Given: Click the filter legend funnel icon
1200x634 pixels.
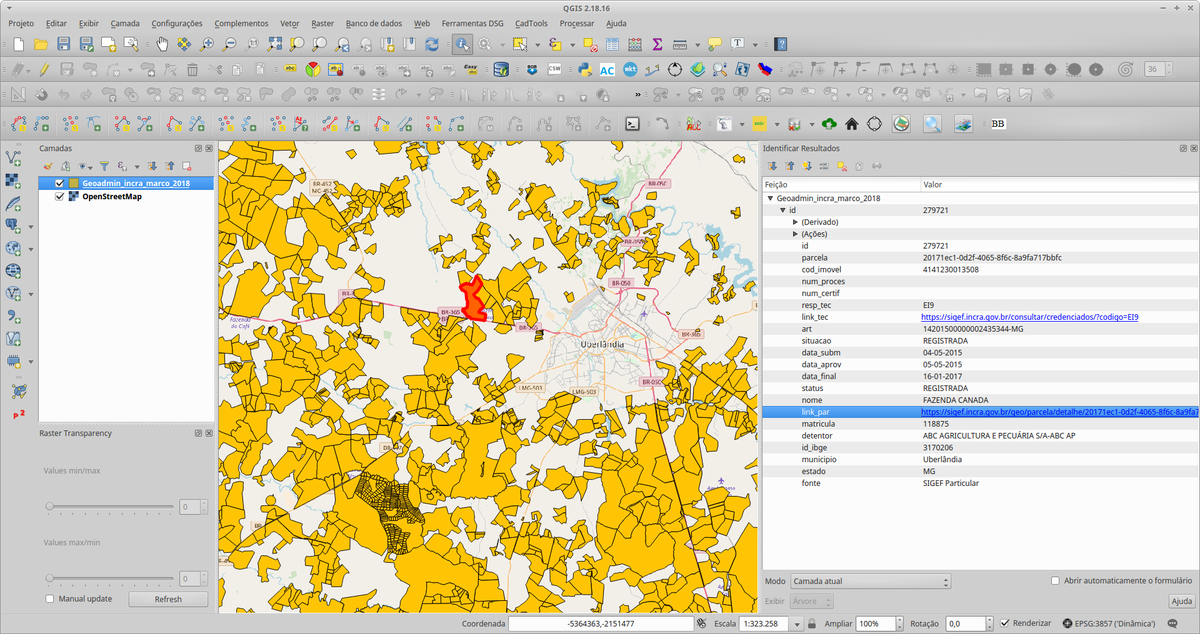Looking at the screenshot, I should (x=104, y=166).
